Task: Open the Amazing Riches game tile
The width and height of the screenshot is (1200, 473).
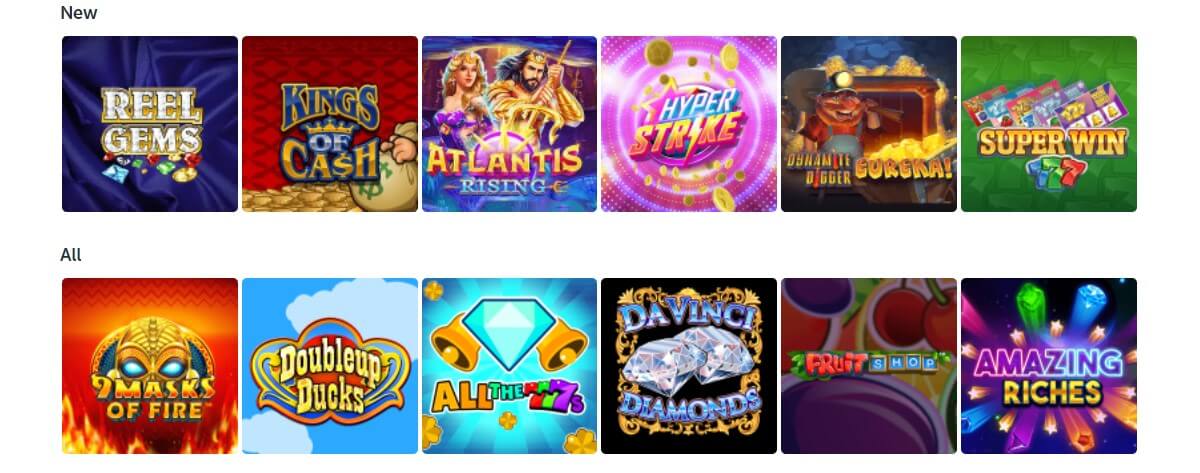Action: pyautogui.click(x=1049, y=366)
